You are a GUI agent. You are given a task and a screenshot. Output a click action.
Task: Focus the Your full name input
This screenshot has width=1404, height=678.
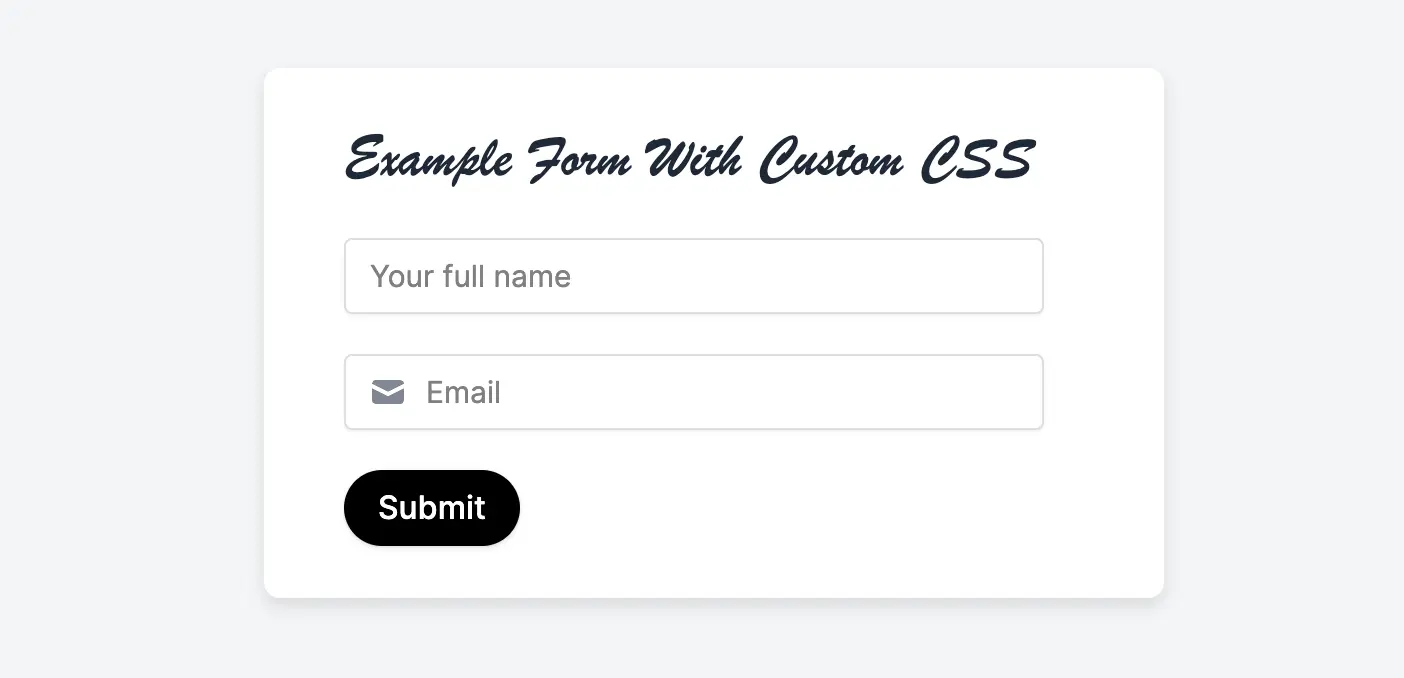click(694, 276)
